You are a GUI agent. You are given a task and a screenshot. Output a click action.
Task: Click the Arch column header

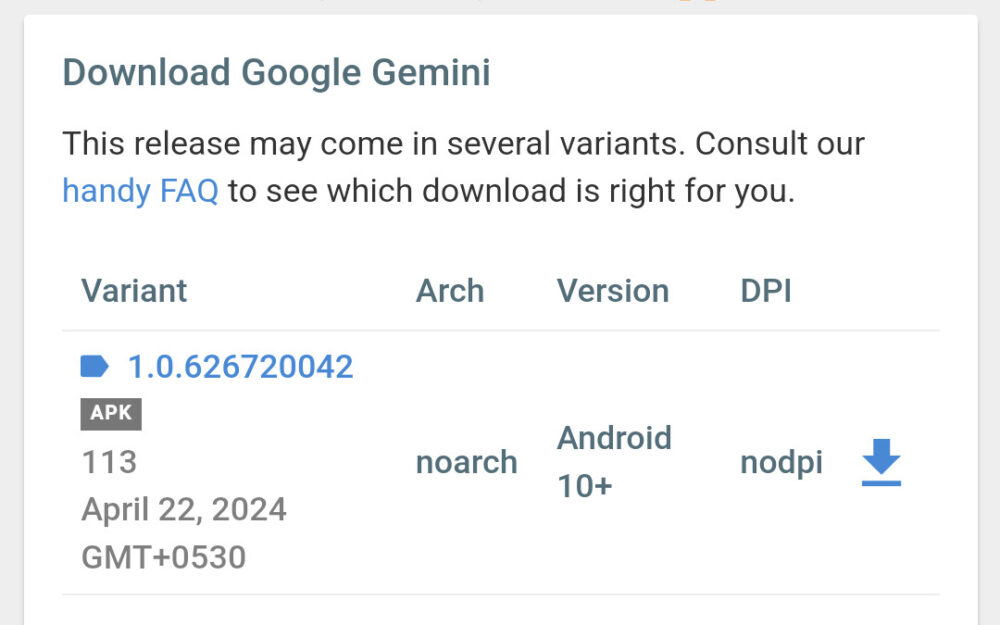(x=450, y=291)
